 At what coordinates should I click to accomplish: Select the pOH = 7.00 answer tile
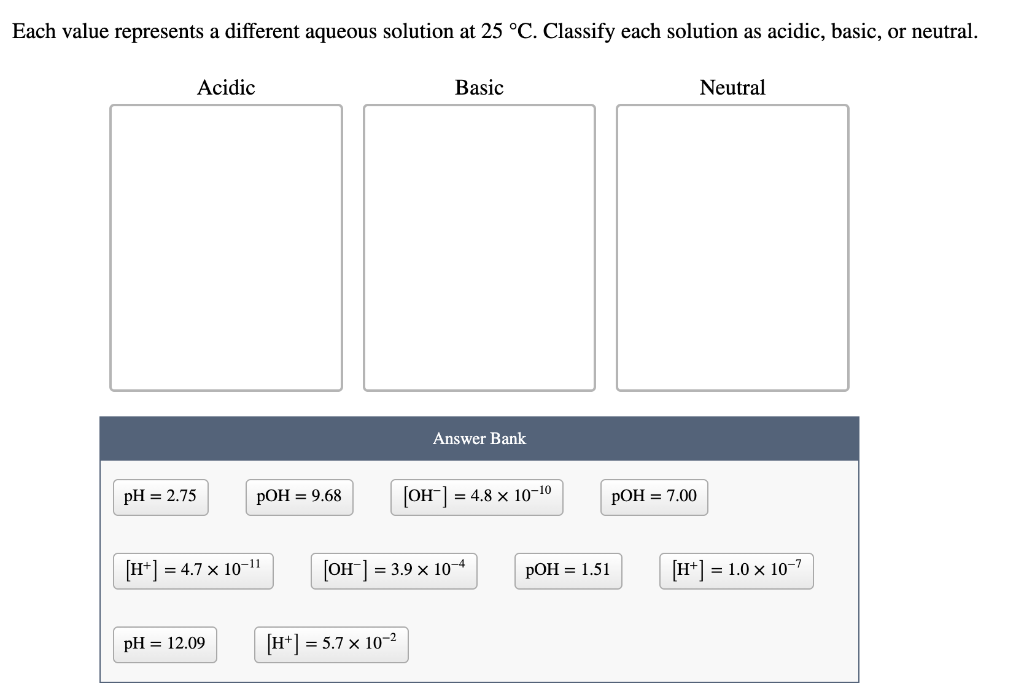(x=654, y=496)
